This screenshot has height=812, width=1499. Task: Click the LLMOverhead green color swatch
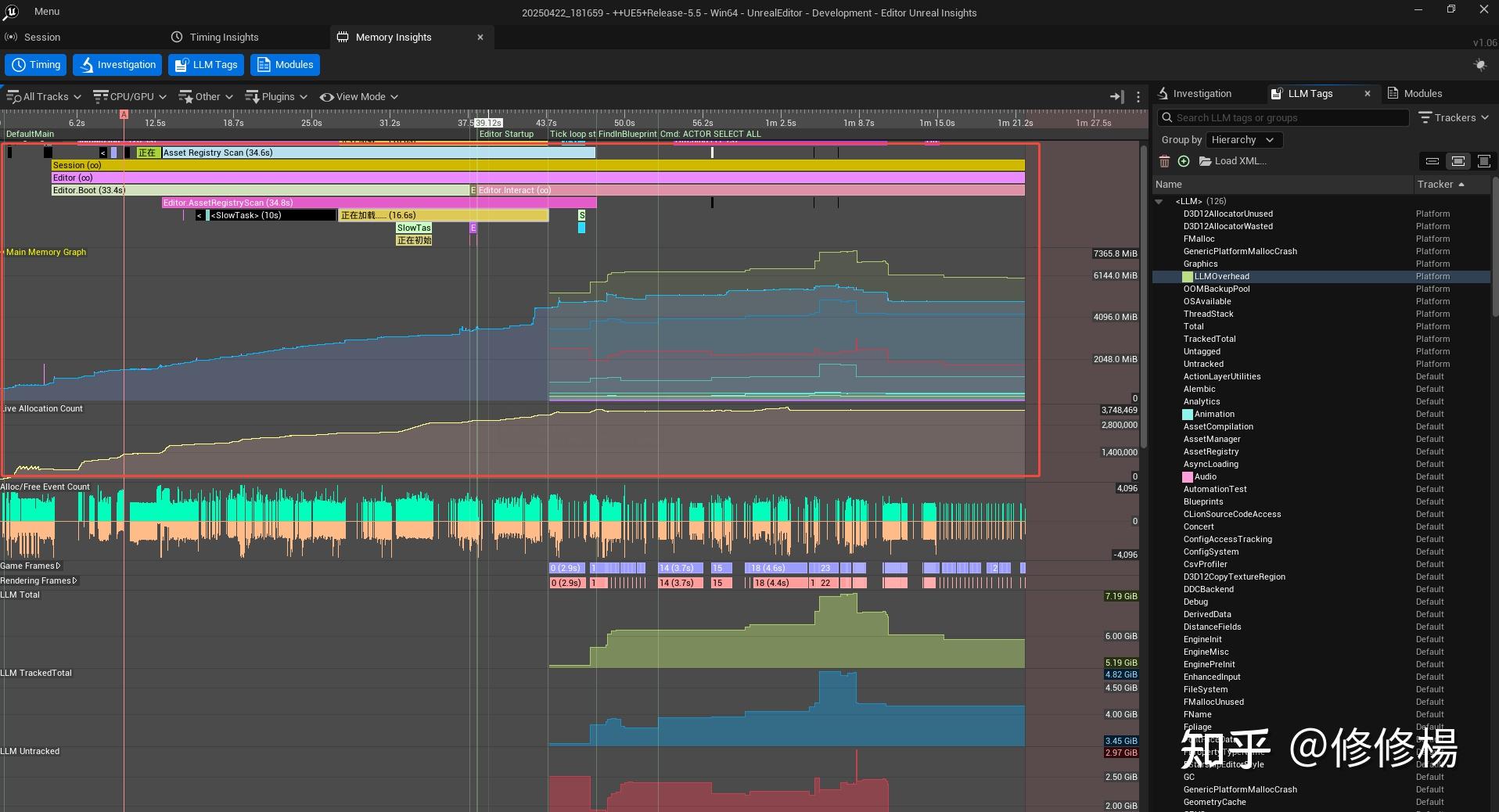(x=1187, y=276)
